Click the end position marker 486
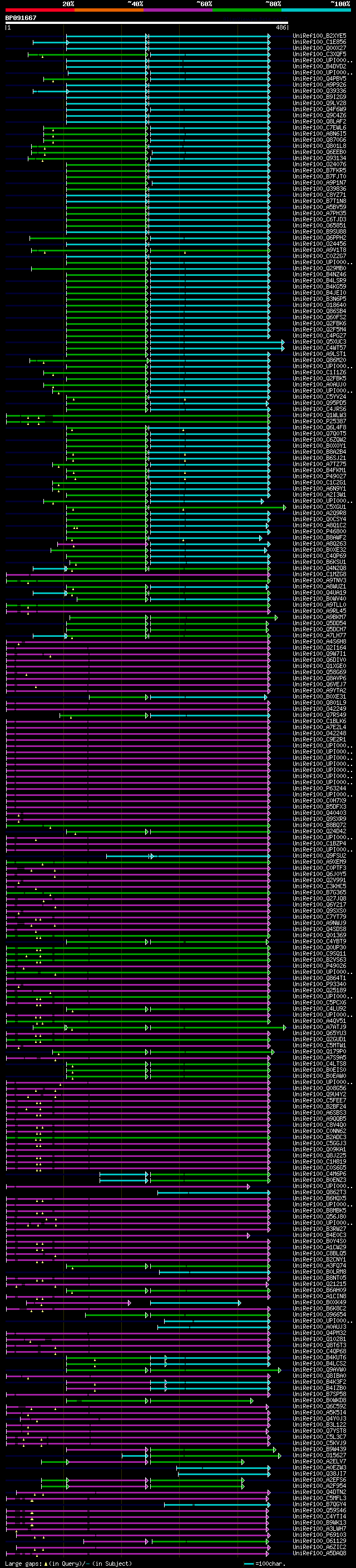Screen dimensions: 356x1568 [x=280, y=28]
